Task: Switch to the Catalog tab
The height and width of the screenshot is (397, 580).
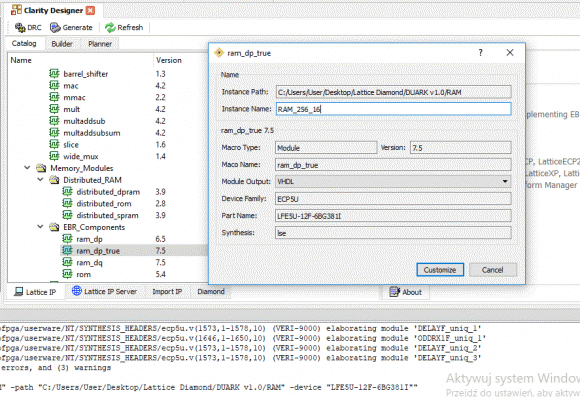Action: (x=24, y=43)
